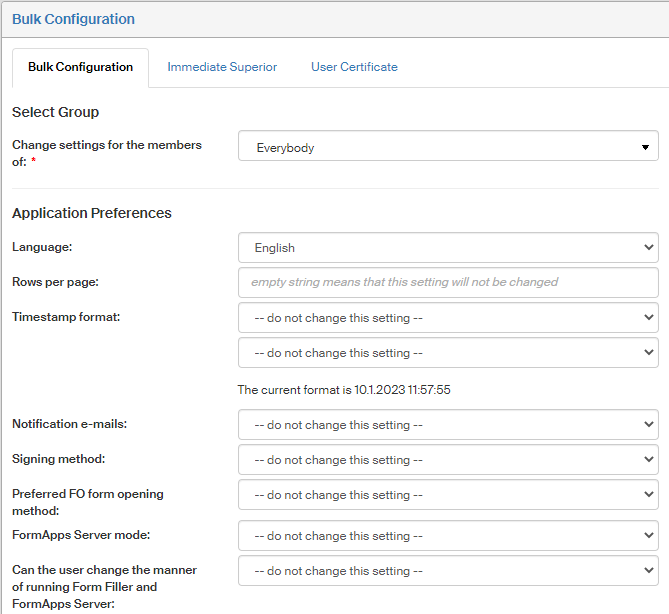Open the second Timestamp format dropdown
This screenshot has width=669, height=614.
(448, 353)
